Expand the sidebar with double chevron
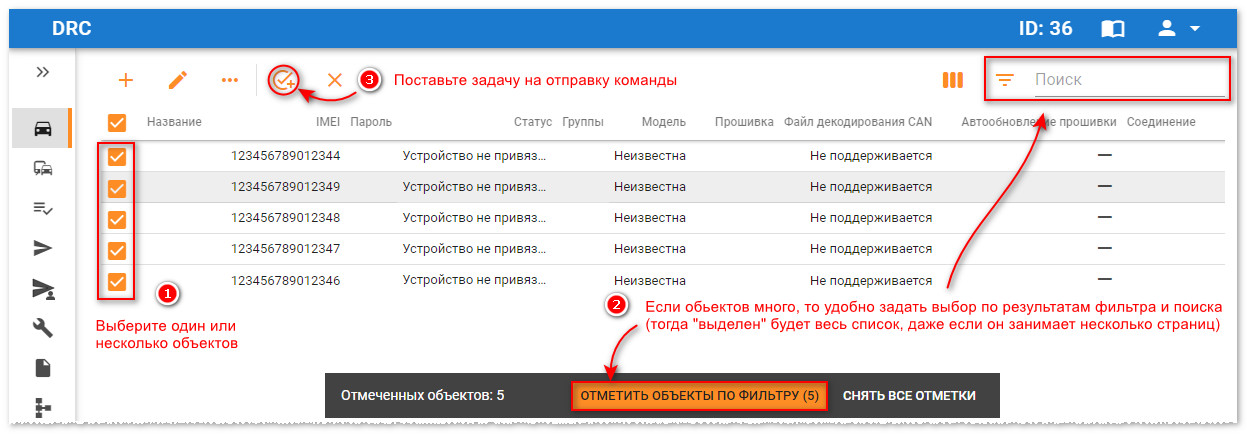 click(43, 72)
